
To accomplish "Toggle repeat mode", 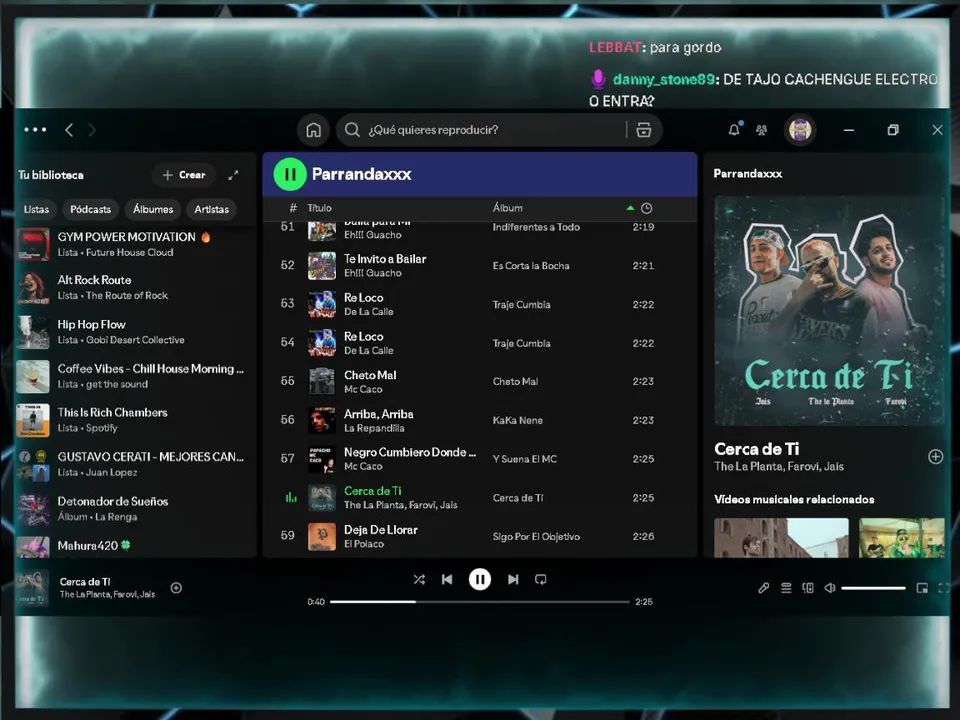I will point(541,579).
